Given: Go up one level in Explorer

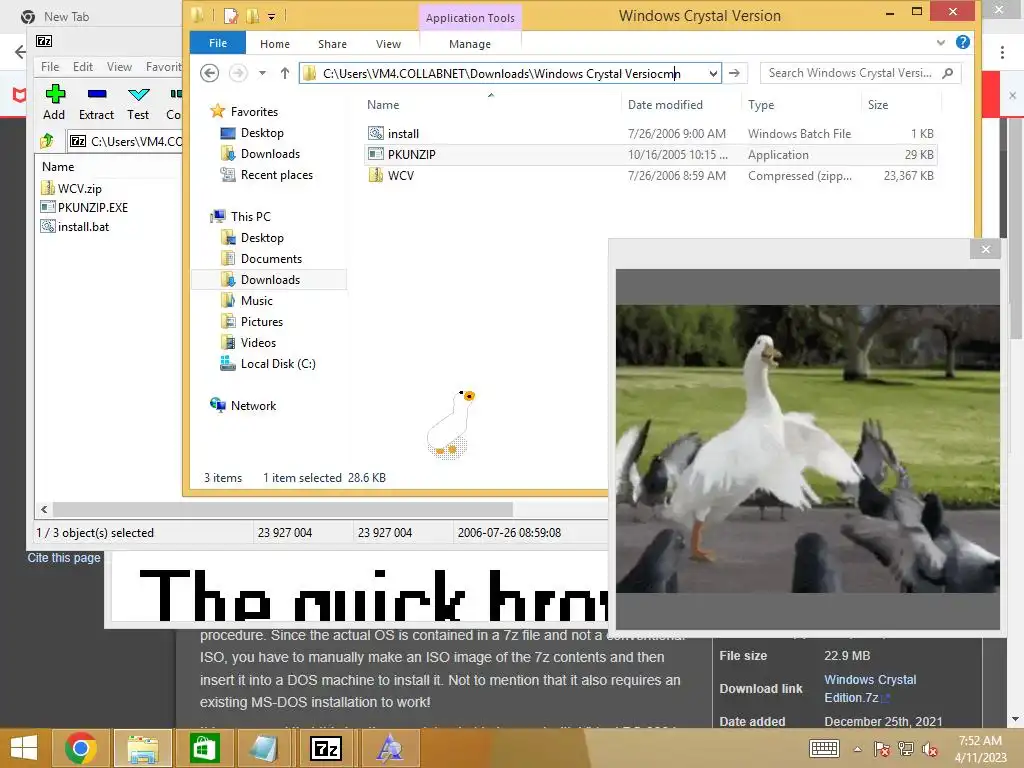Looking at the screenshot, I should click(x=285, y=73).
